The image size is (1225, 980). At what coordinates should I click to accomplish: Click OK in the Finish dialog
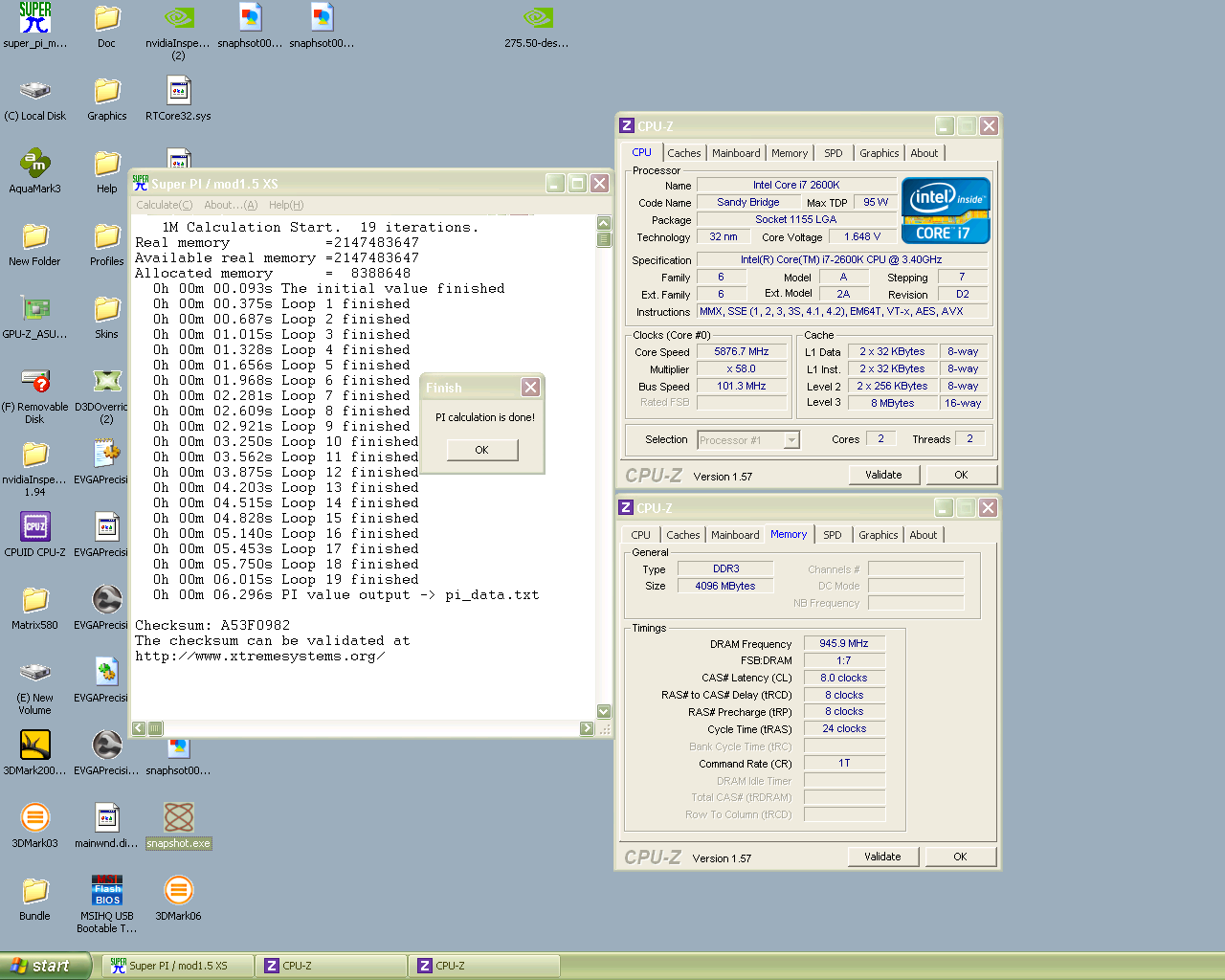481,450
